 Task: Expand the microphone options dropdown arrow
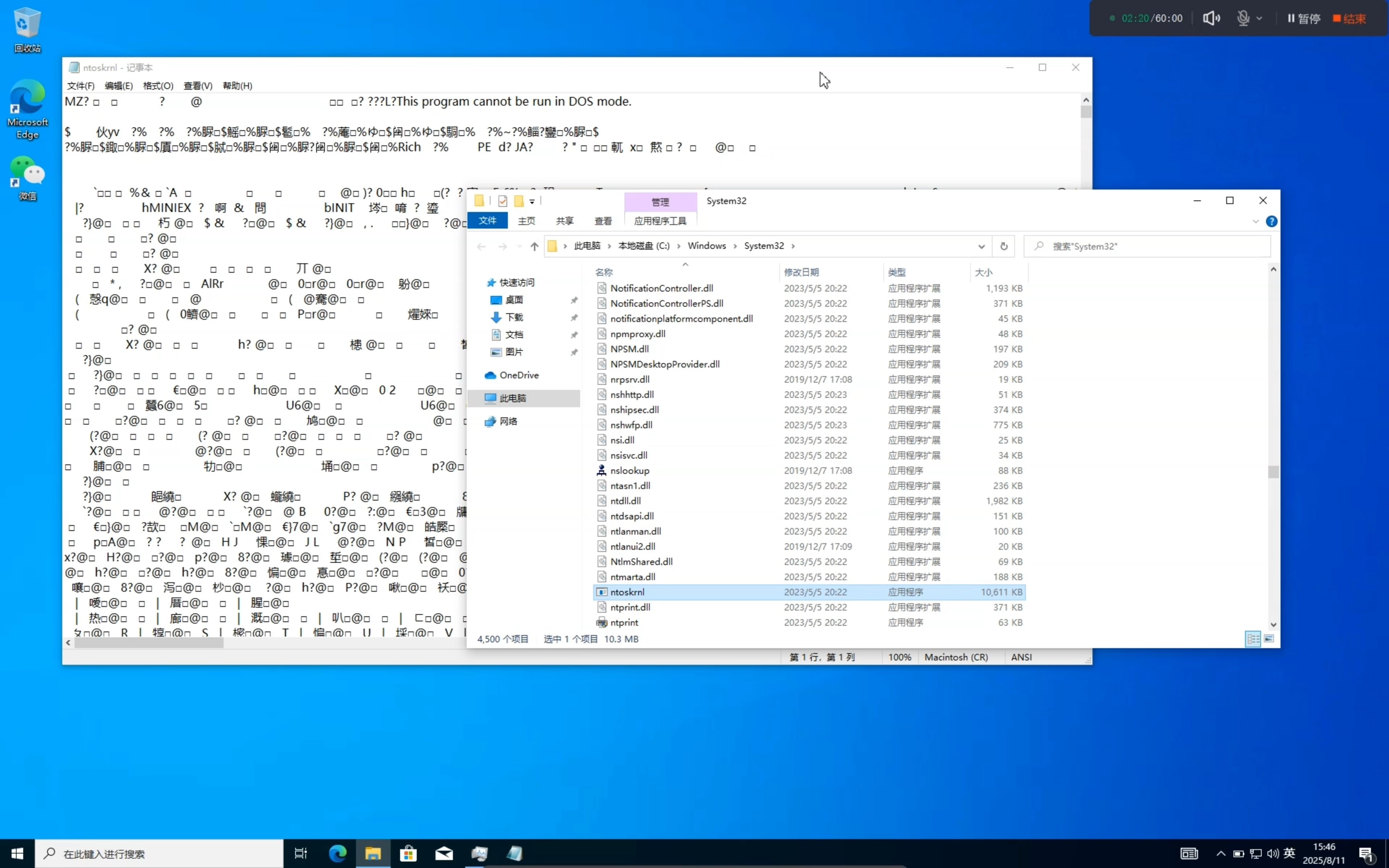[1259, 18]
